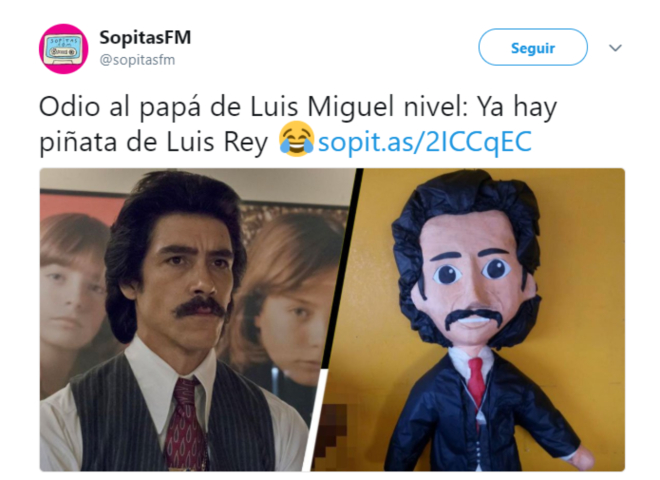This screenshot has width=660, height=480.
Task: Open the SopitasFM profile avatar
Action: 64,49
